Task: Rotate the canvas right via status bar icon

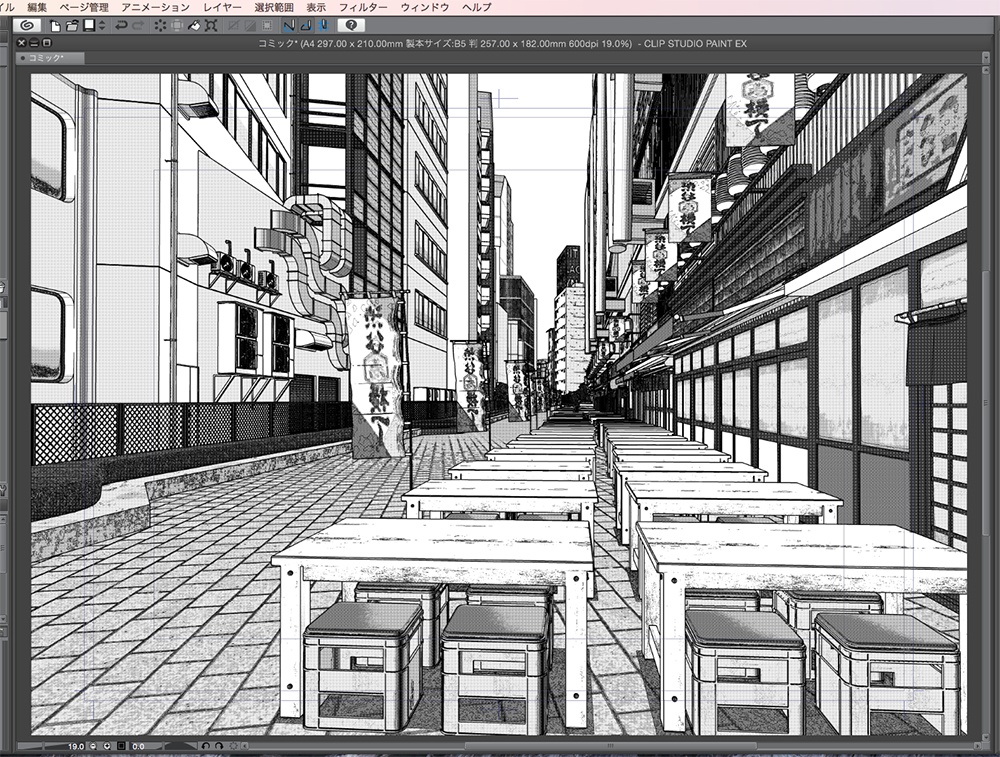Action: click(x=219, y=746)
